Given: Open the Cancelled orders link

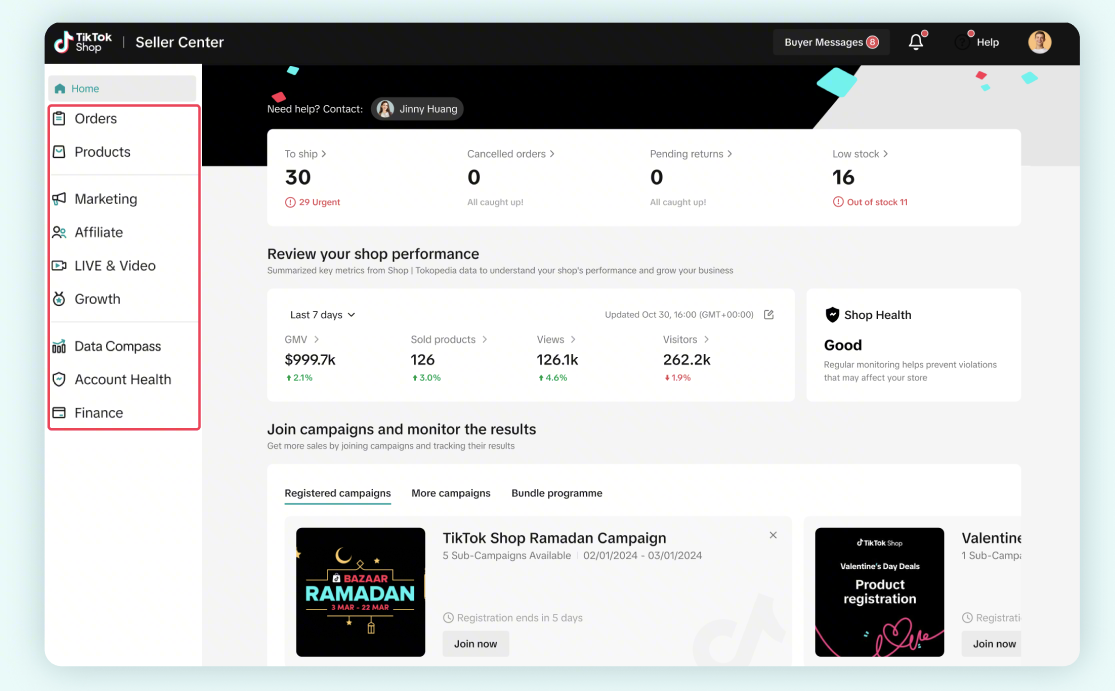Looking at the screenshot, I should pyautogui.click(x=511, y=154).
